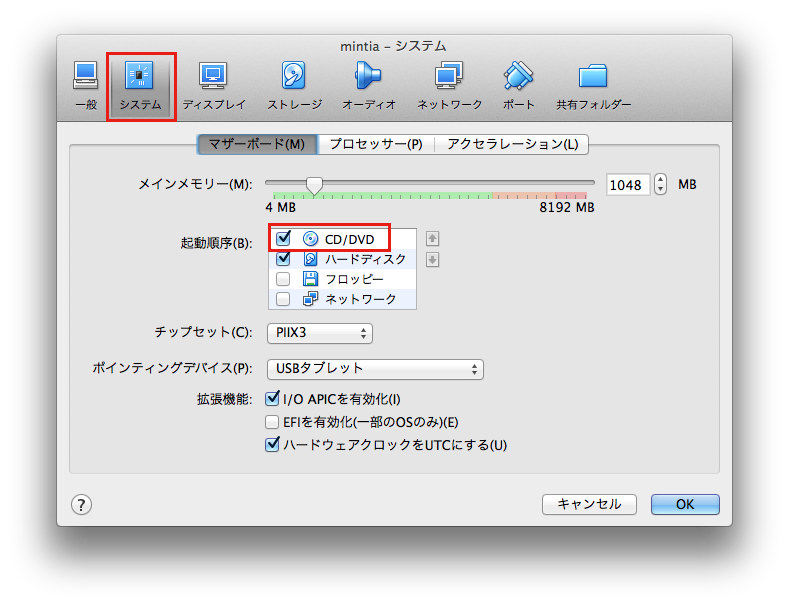Open the ポート settings icon

[518, 85]
